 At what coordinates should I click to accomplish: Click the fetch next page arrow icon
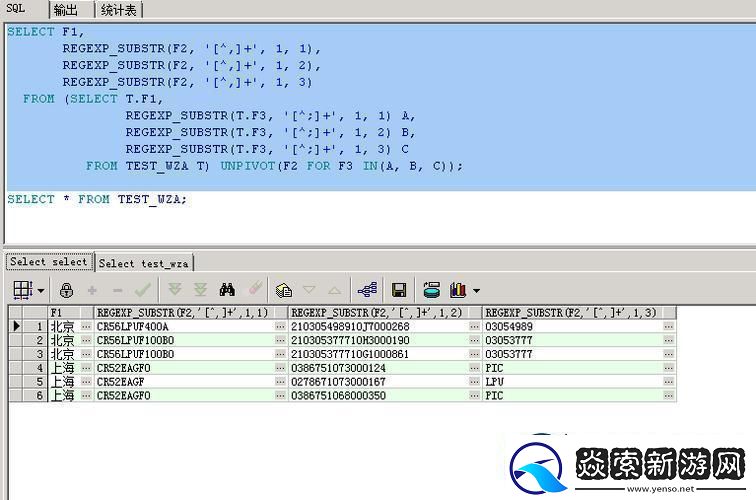[x=175, y=291]
